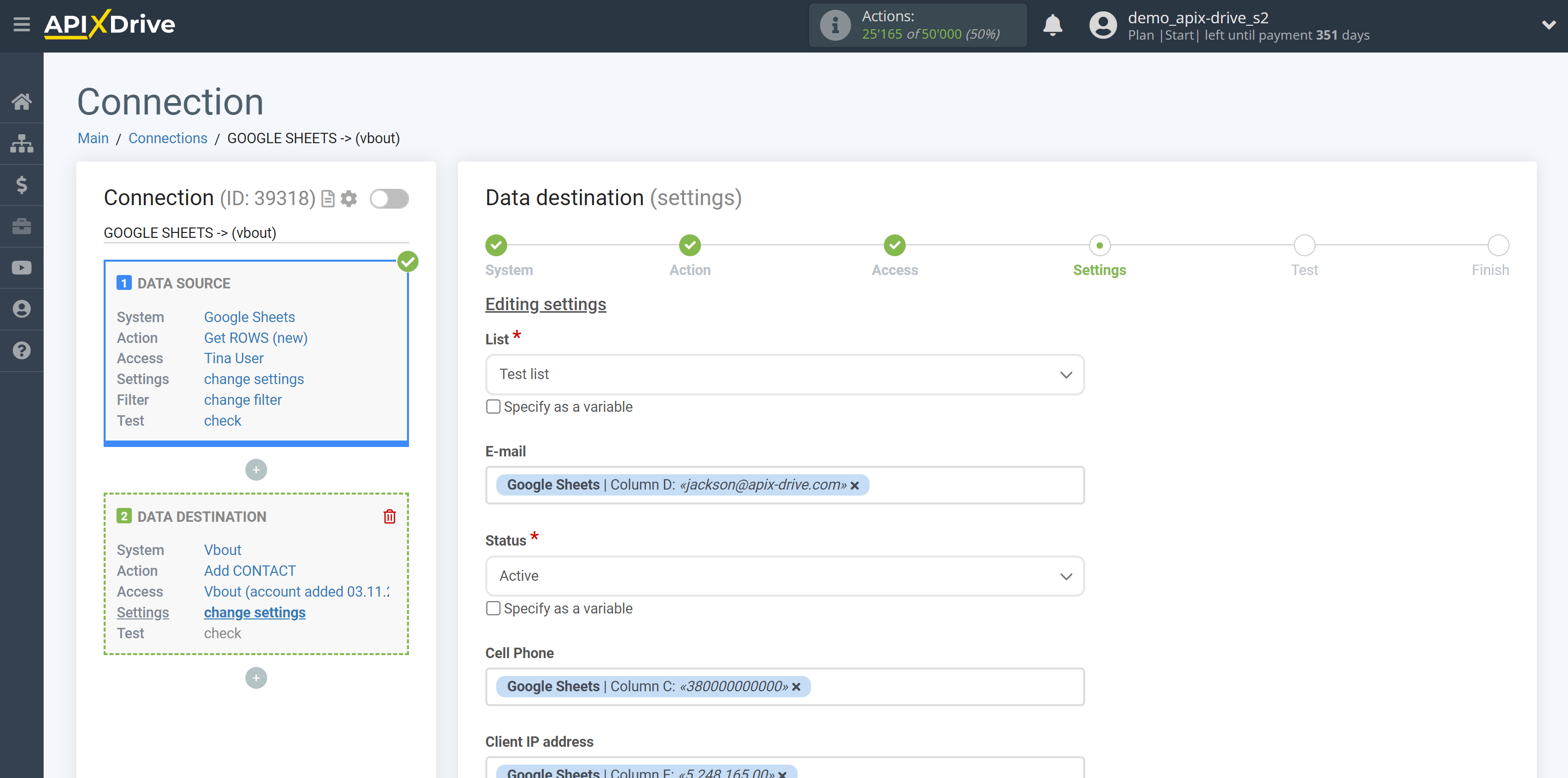This screenshot has width=1568, height=778.
Task: Click the actions info icon
Action: (834, 26)
